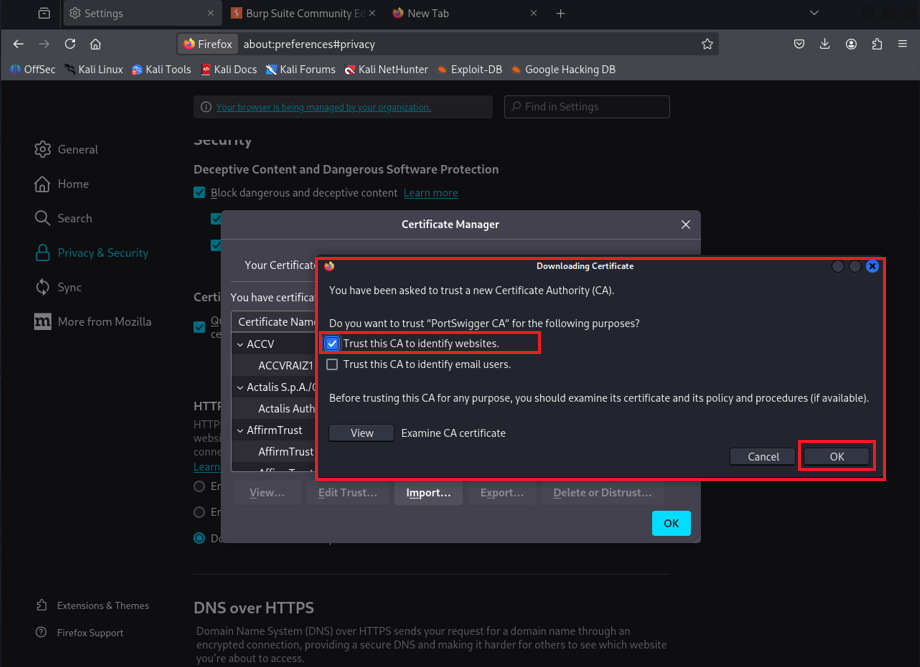Open the Kali Tools bookmark

tap(161, 69)
